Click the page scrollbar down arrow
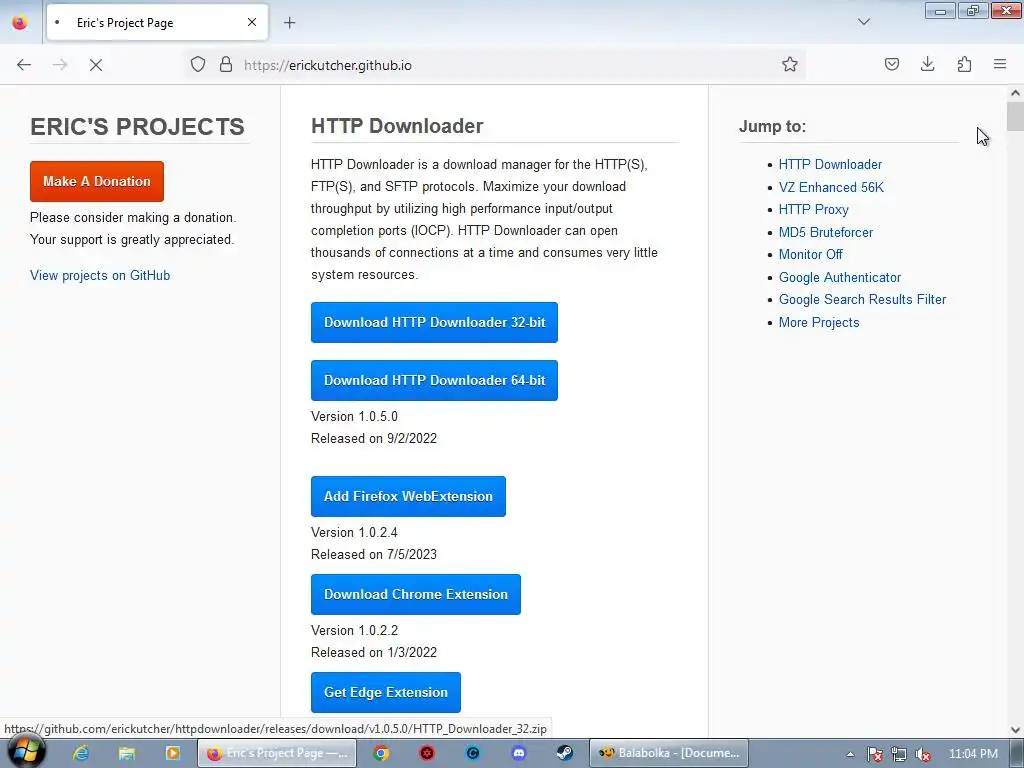The height and width of the screenshot is (768, 1024). click(x=1015, y=729)
